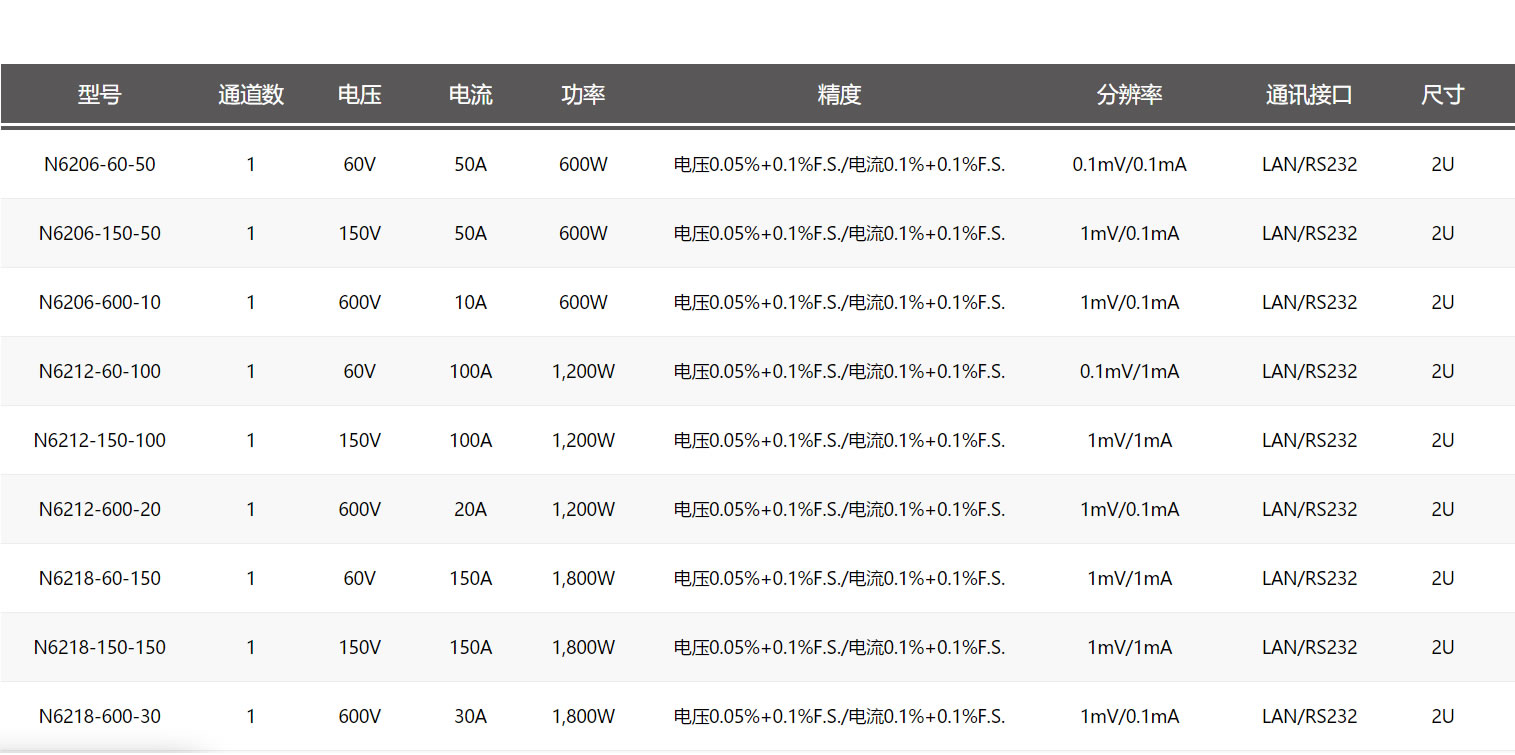Click accuracy text in N6218-600-30 row

[x=840, y=716]
